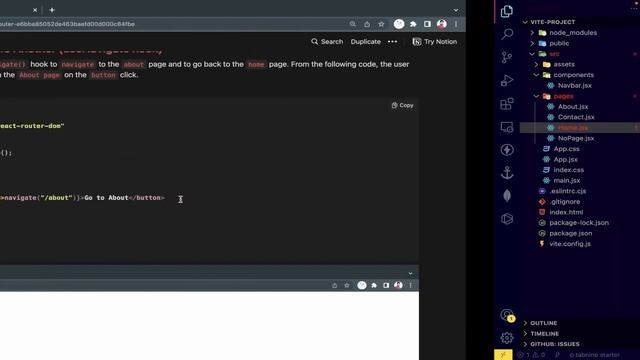Open the tab list dropdown arrow in browser
The image size is (640, 360).
456,10
